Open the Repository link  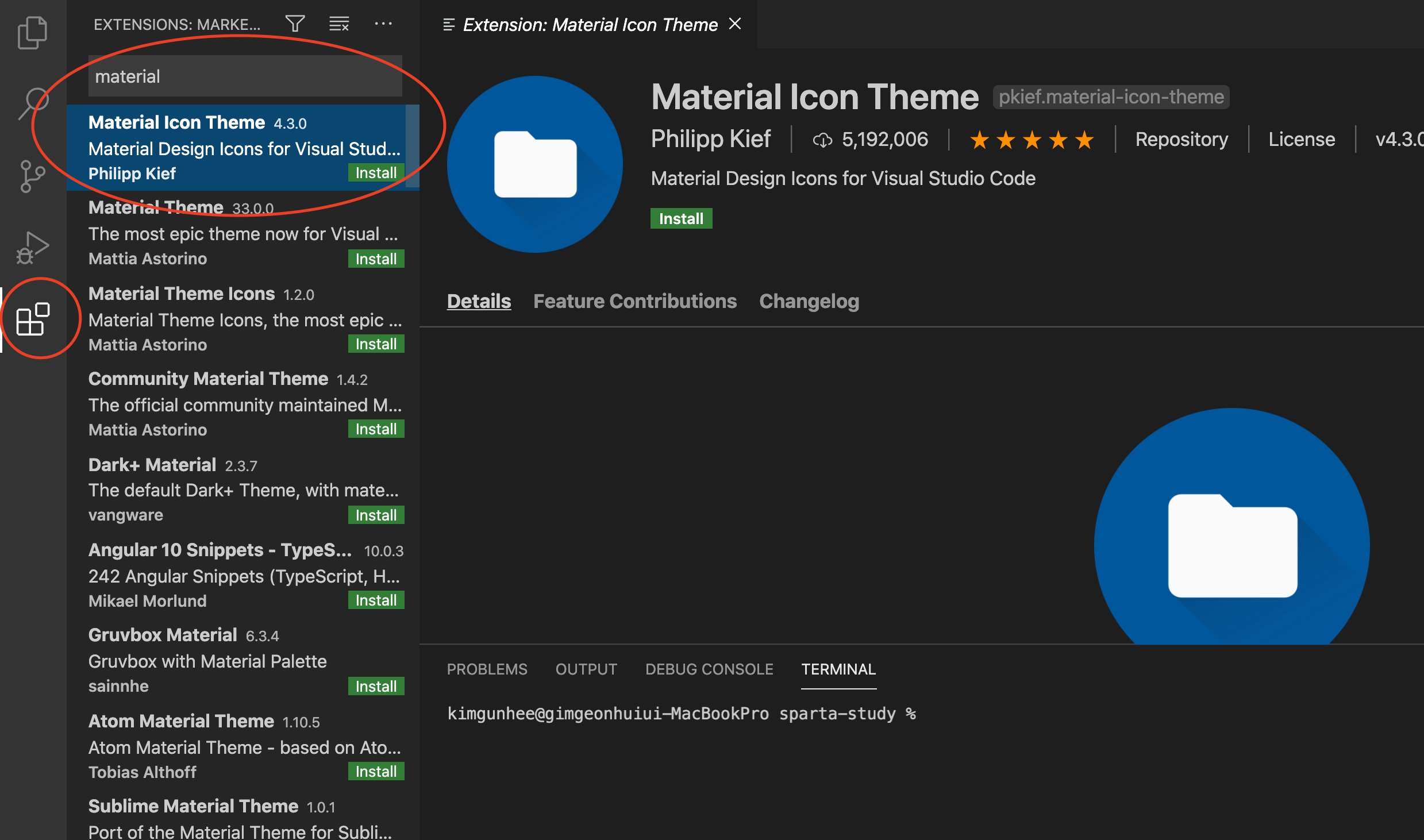pos(1181,140)
